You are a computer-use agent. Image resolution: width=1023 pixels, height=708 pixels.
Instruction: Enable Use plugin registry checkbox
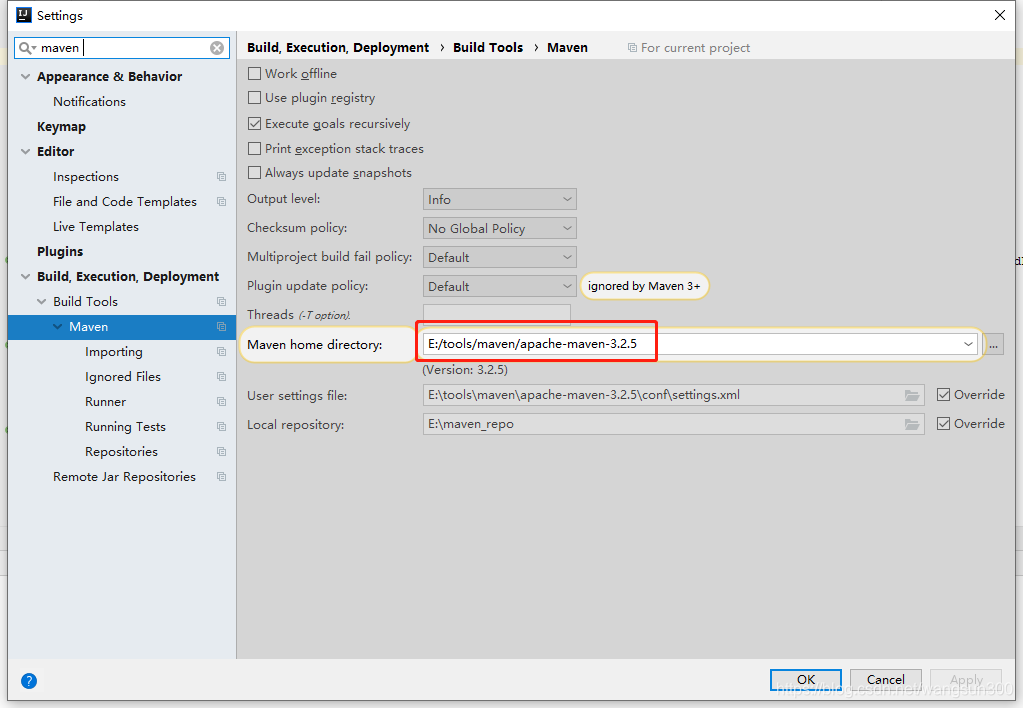point(254,98)
